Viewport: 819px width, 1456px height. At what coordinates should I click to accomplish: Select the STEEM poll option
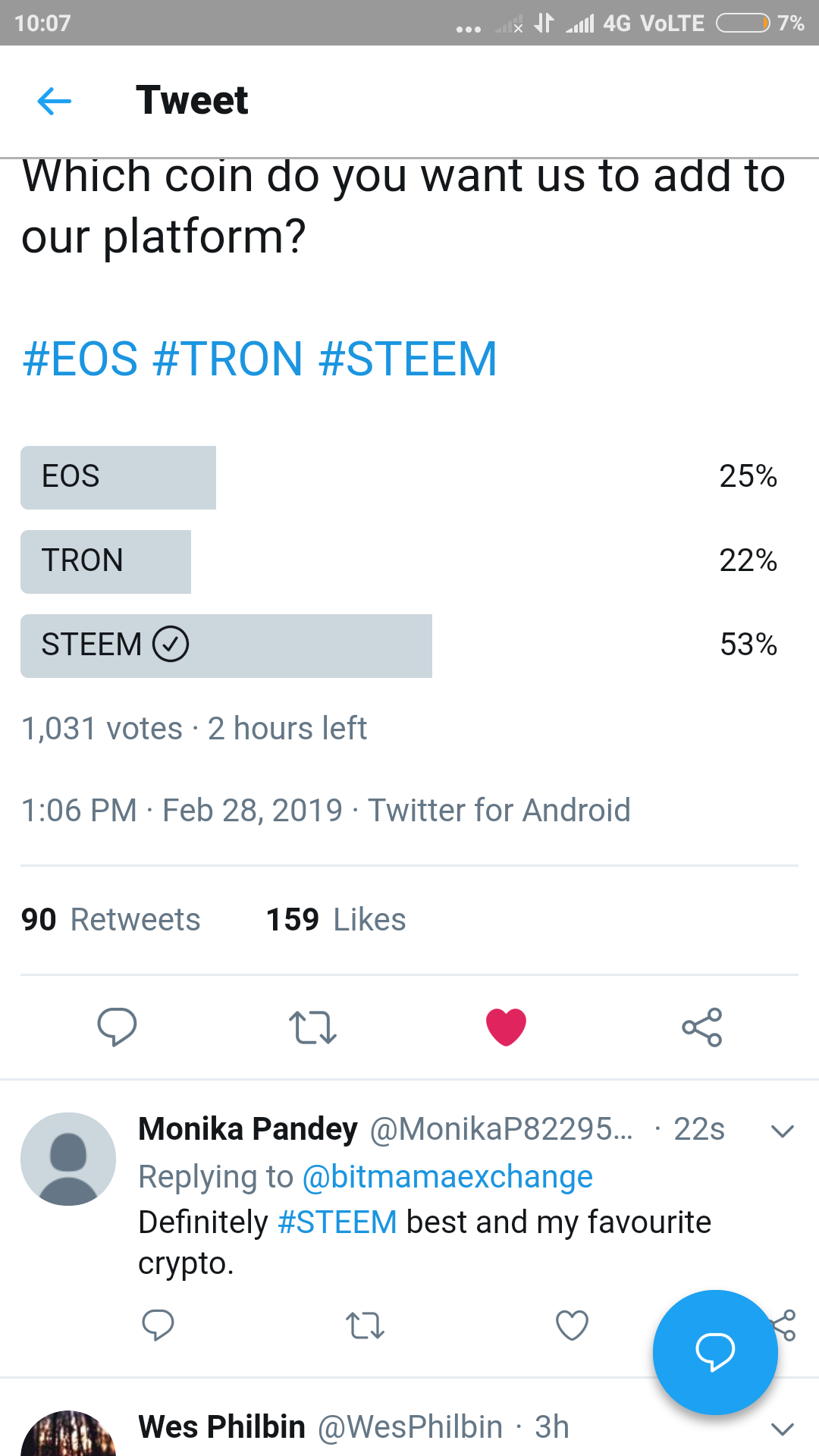click(x=226, y=645)
